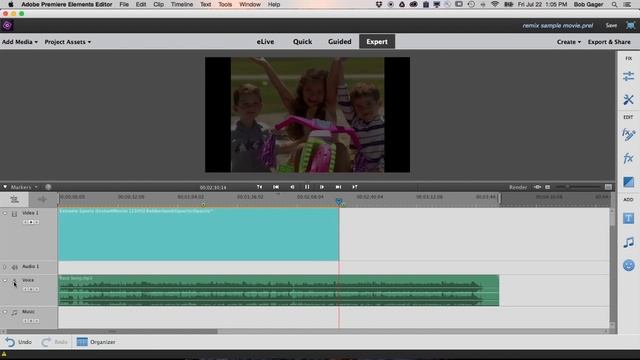640x360 pixels.
Task: Open the Applied Effects panel
Action: [629, 134]
